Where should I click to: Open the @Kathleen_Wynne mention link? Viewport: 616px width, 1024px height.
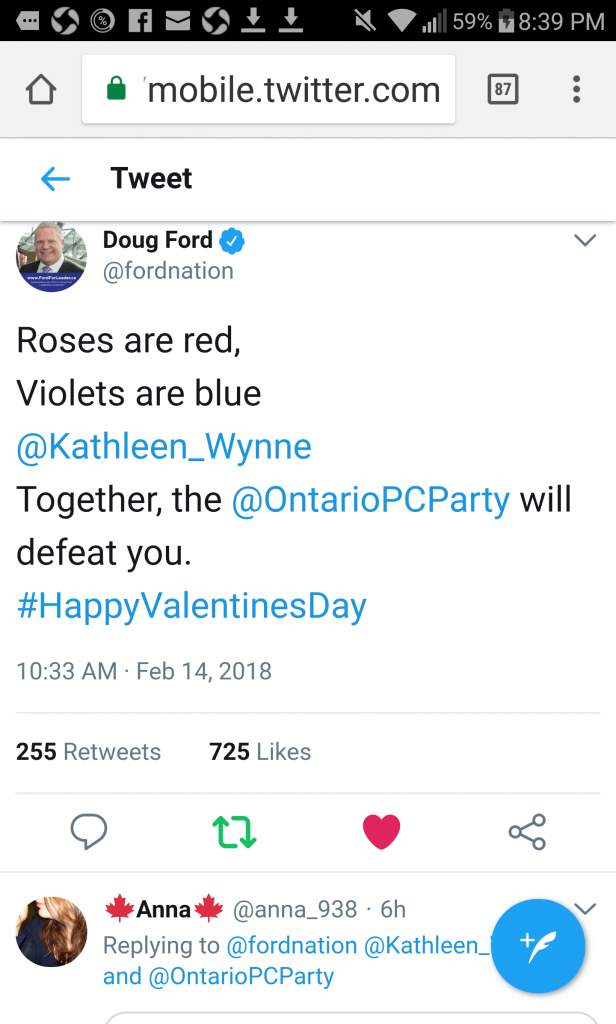coord(164,447)
